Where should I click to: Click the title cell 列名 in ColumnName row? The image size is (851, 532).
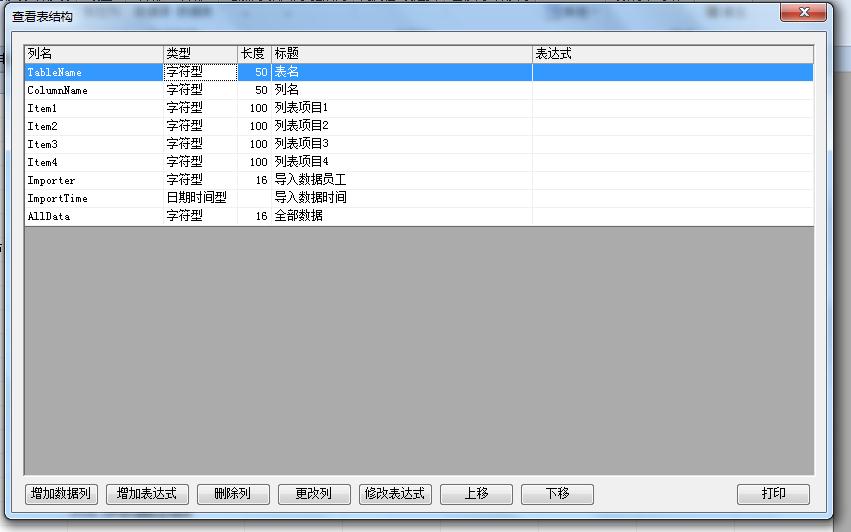pyautogui.click(x=402, y=90)
